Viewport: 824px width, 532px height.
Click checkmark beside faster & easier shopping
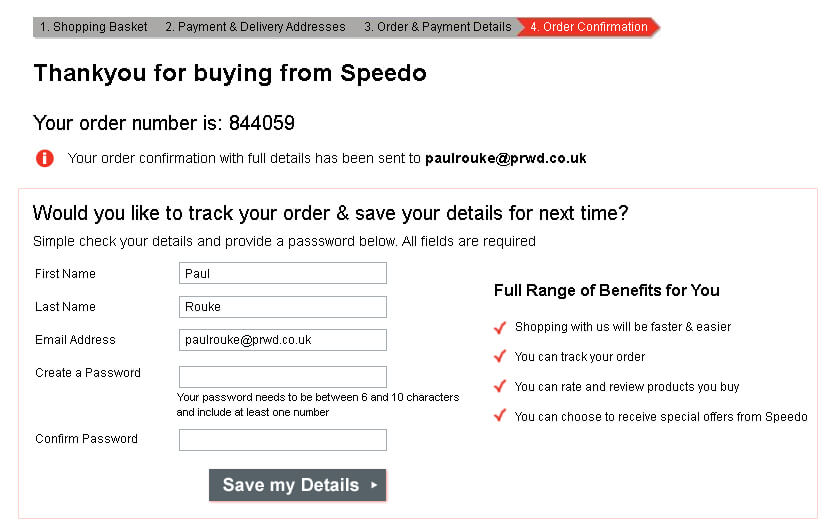pos(500,328)
